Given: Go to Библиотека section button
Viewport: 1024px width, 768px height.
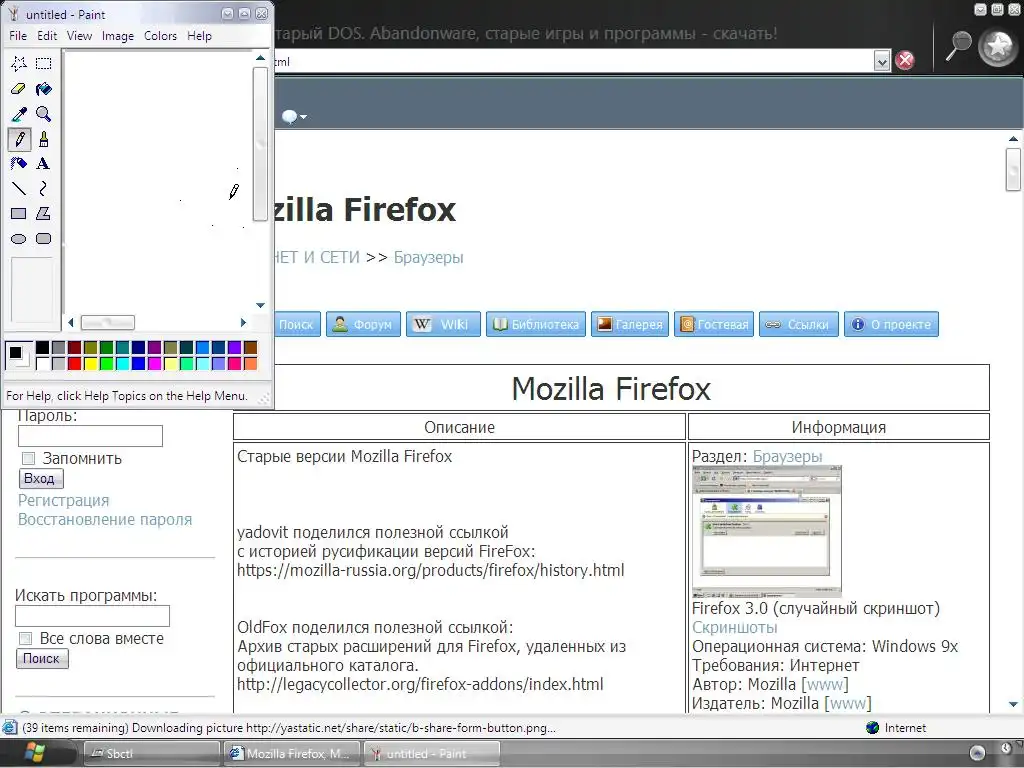Looking at the screenshot, I should 536,324.
